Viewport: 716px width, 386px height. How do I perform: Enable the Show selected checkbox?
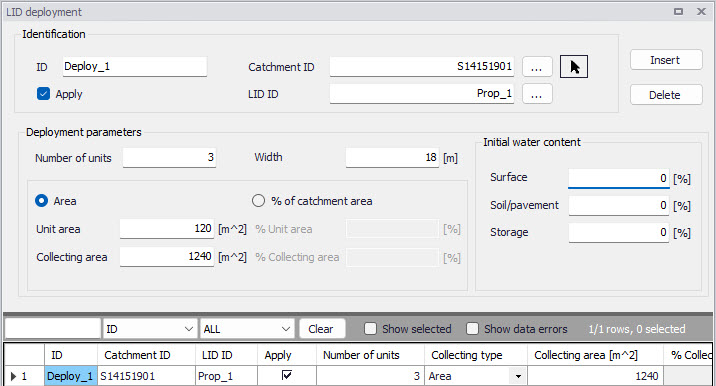pos(370,328)
